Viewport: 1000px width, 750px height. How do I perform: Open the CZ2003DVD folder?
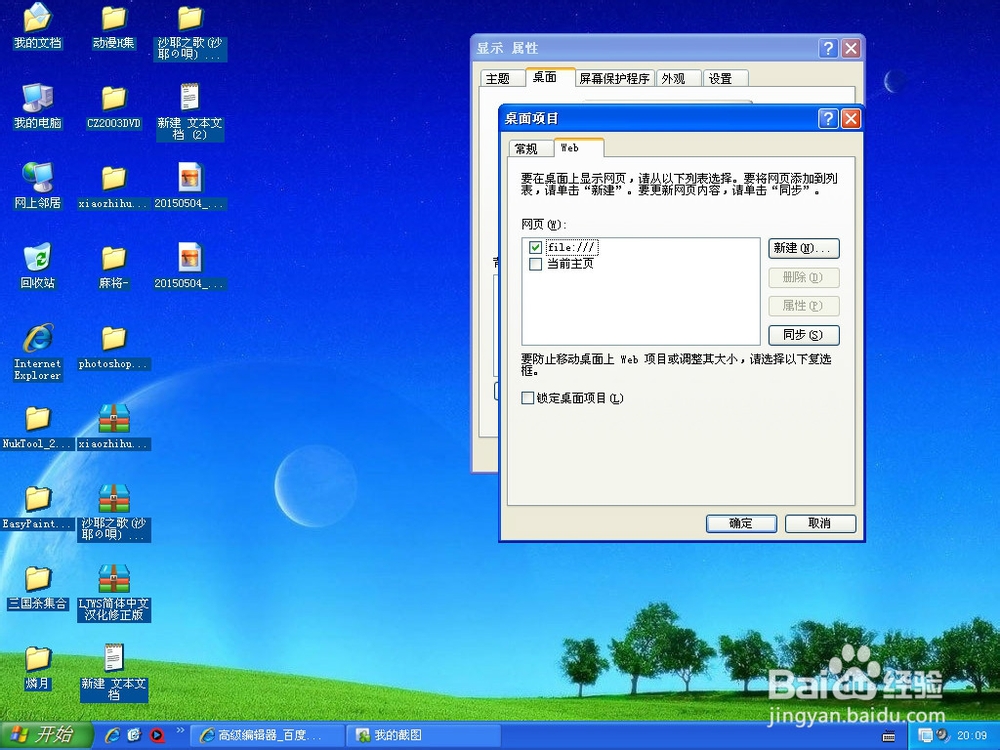[x=112, y=100]
